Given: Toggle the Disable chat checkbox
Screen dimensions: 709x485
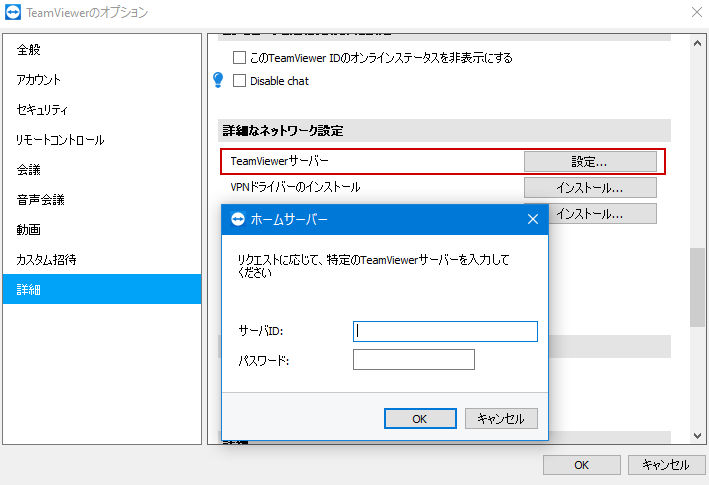Looking at the screenshot, I should click(239, 81).
